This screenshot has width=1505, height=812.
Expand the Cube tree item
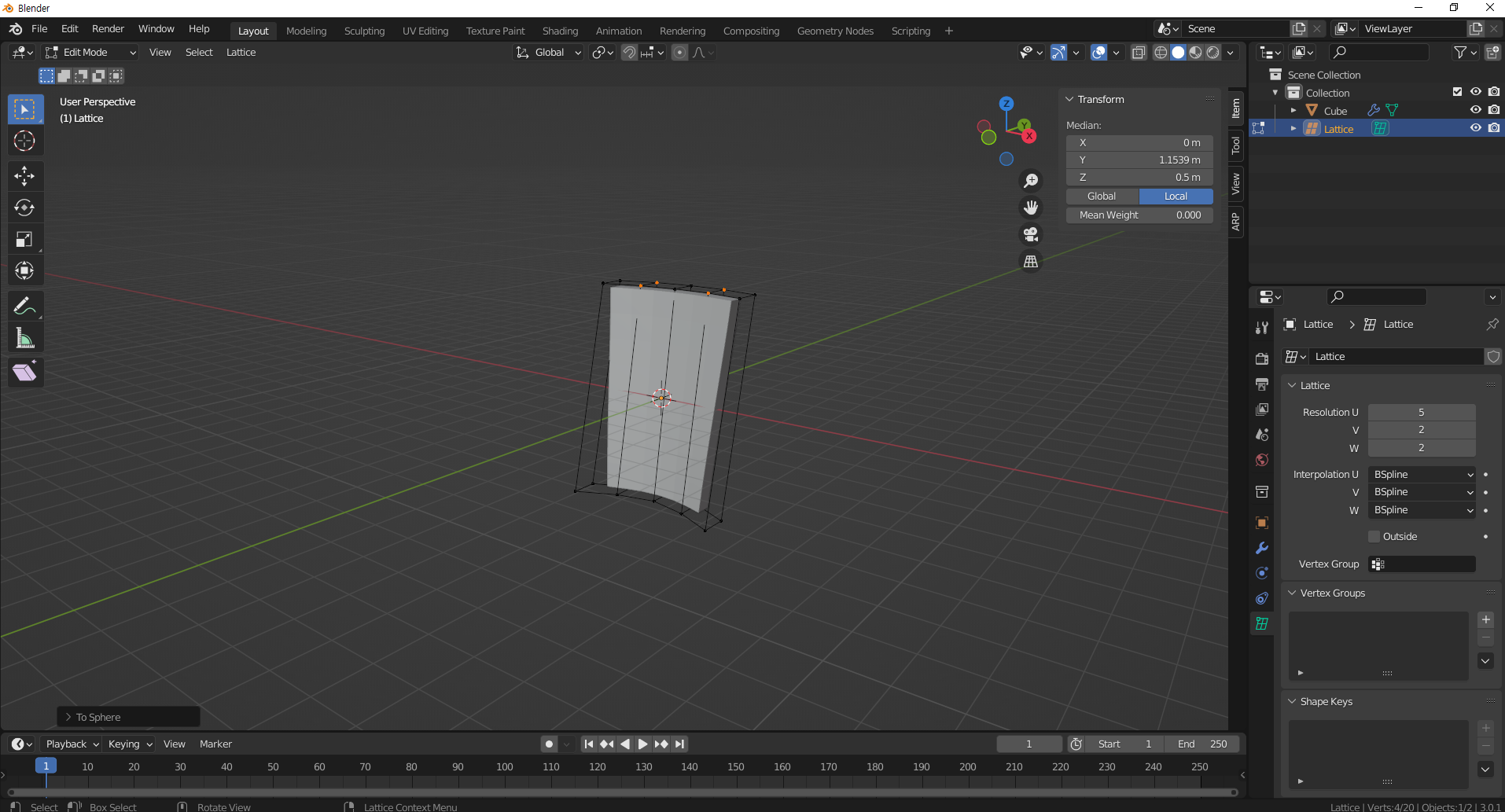coord(1293,110)
